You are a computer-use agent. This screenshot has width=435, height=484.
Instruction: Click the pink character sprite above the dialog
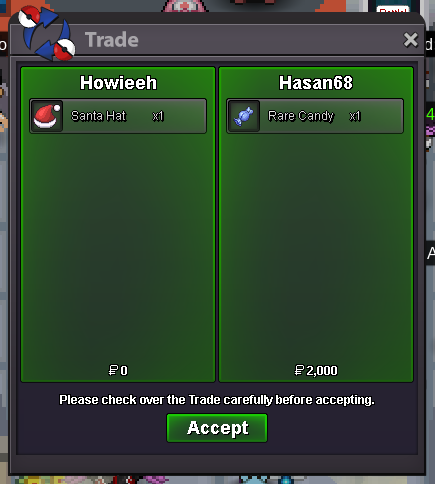click(x=185, y=6)
